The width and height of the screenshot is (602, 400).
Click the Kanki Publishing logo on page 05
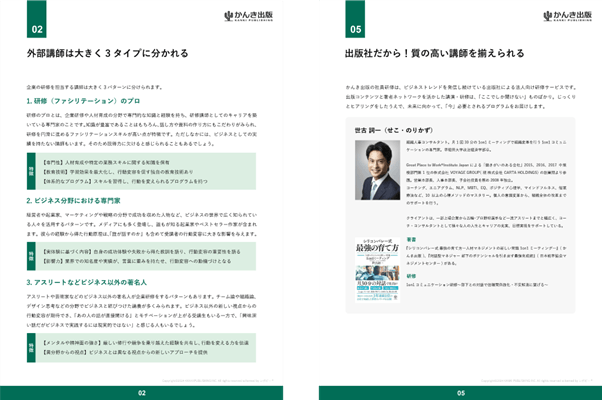567,16
